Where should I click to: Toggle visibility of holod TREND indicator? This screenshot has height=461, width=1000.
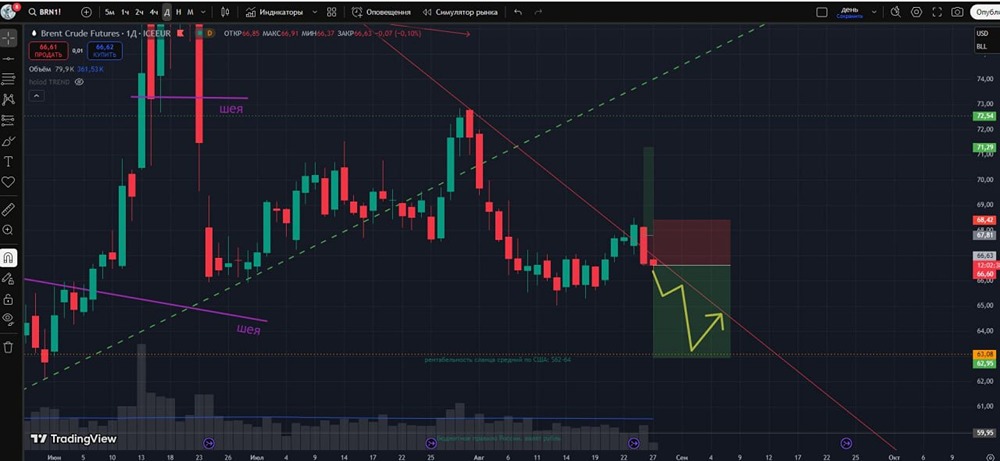tap(79, 82)
